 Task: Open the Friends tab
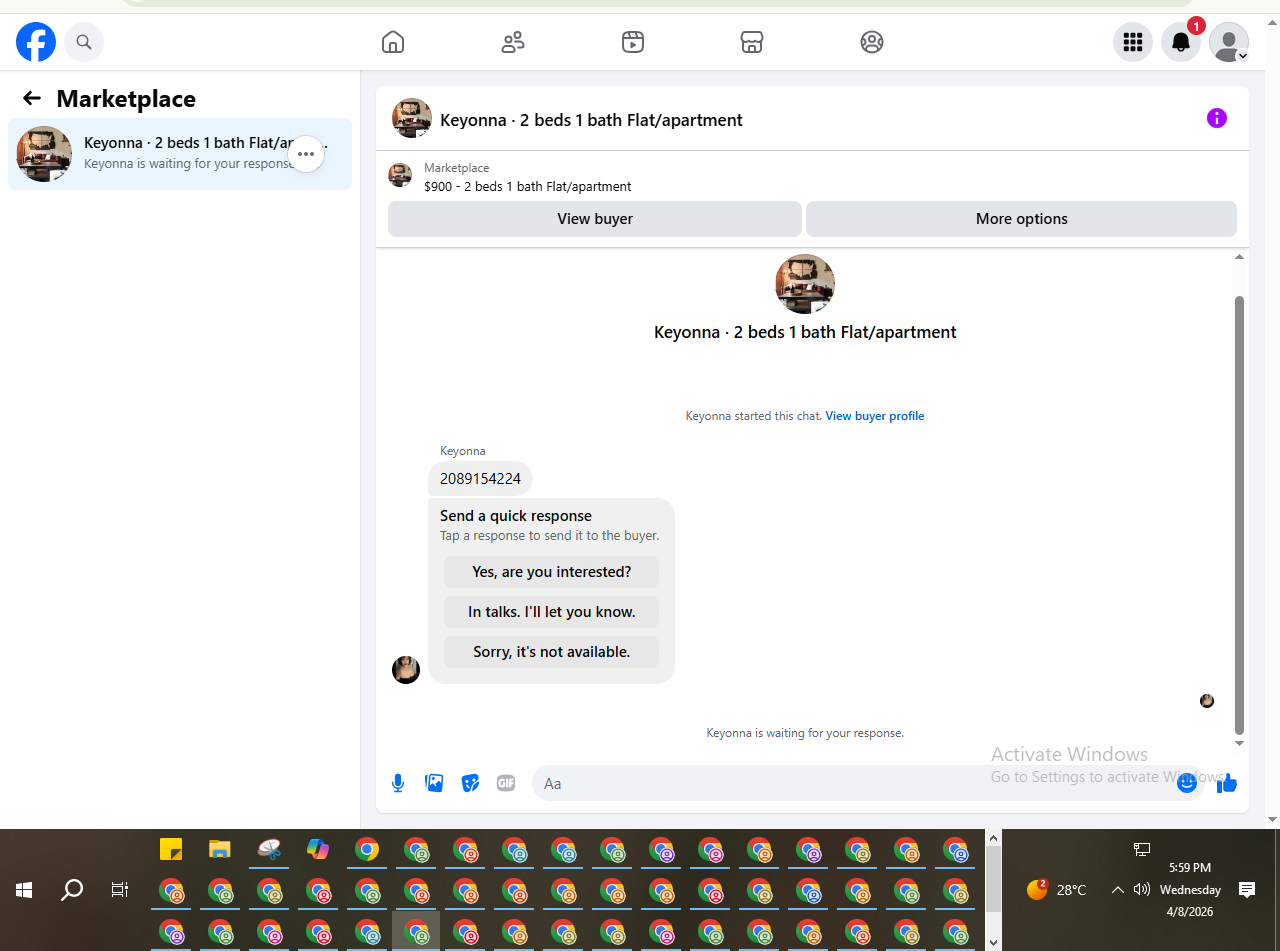(x=513, y=42)
